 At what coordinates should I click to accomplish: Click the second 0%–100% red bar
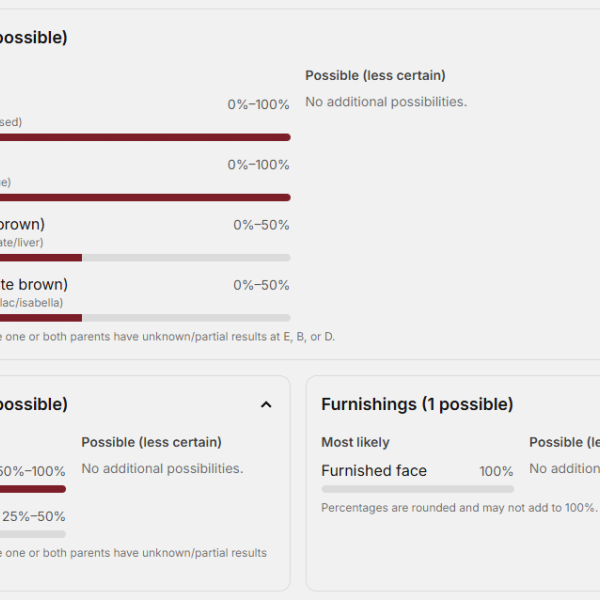[x=145, y=197]
